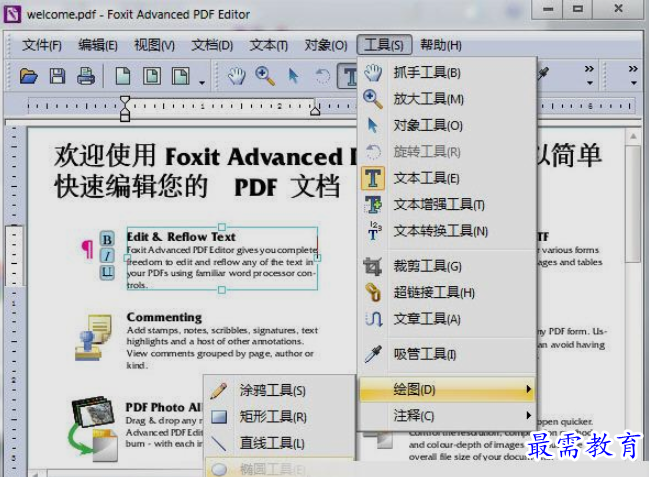The width and height of the screenshot is (649, 477).
Task: Click the top handle of text box
Action: coord(222,227)
